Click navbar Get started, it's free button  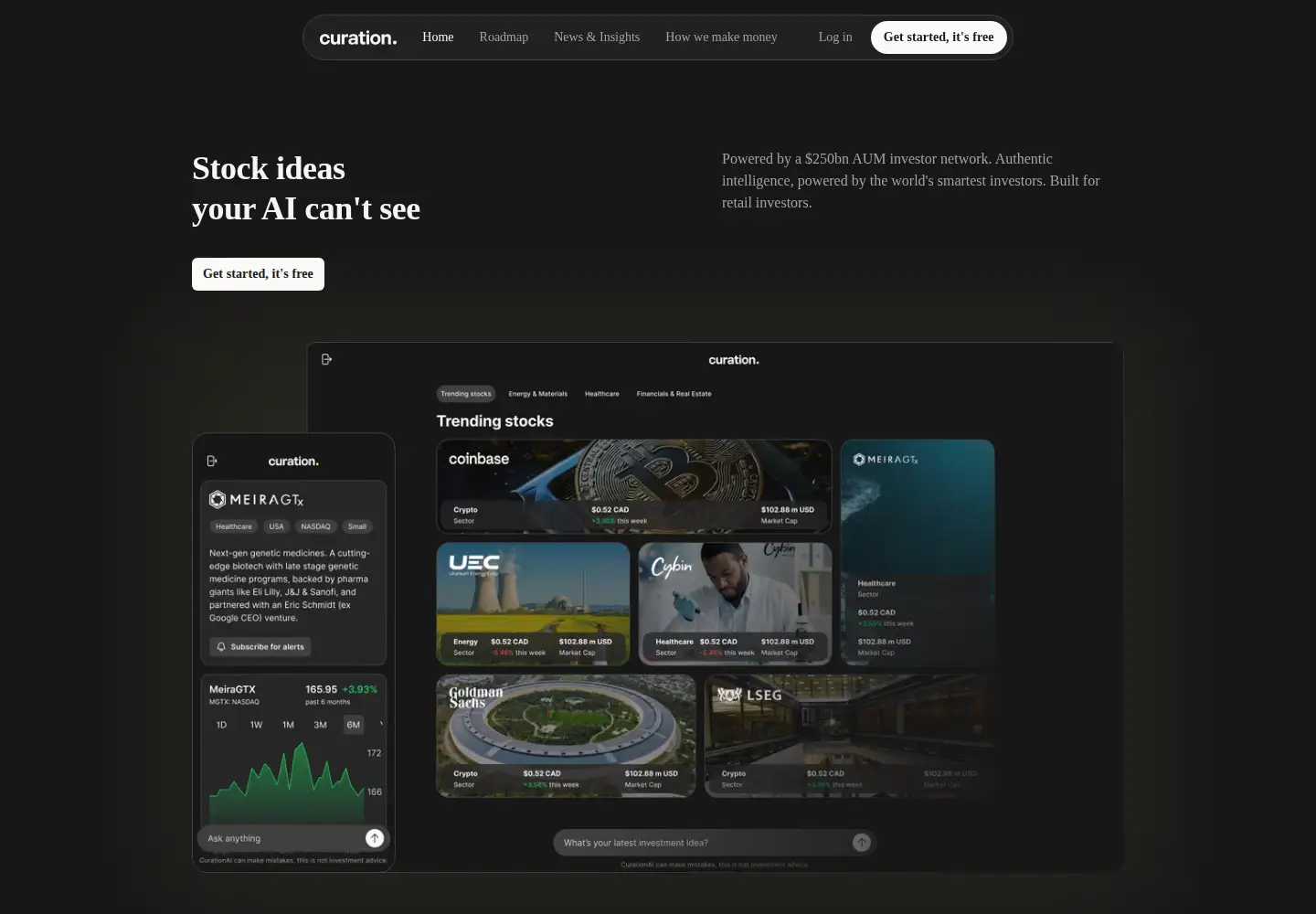tap(939, 37)
